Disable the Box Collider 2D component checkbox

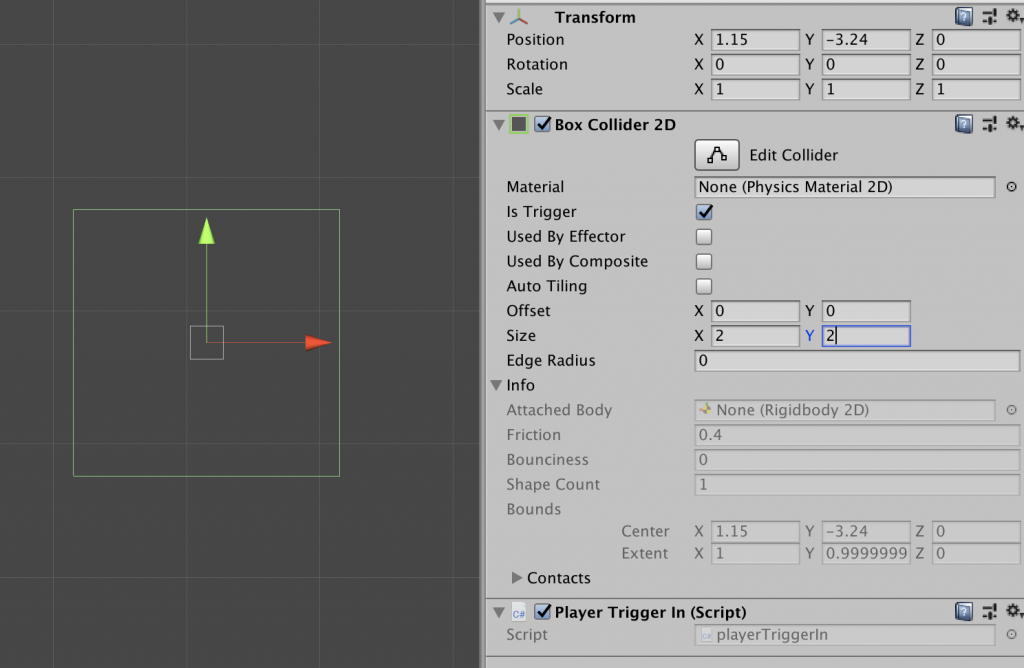[x=543, y=124]
